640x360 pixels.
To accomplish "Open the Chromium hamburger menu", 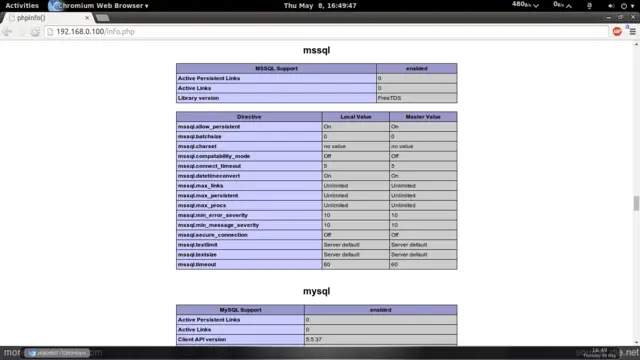I will 632,31.
